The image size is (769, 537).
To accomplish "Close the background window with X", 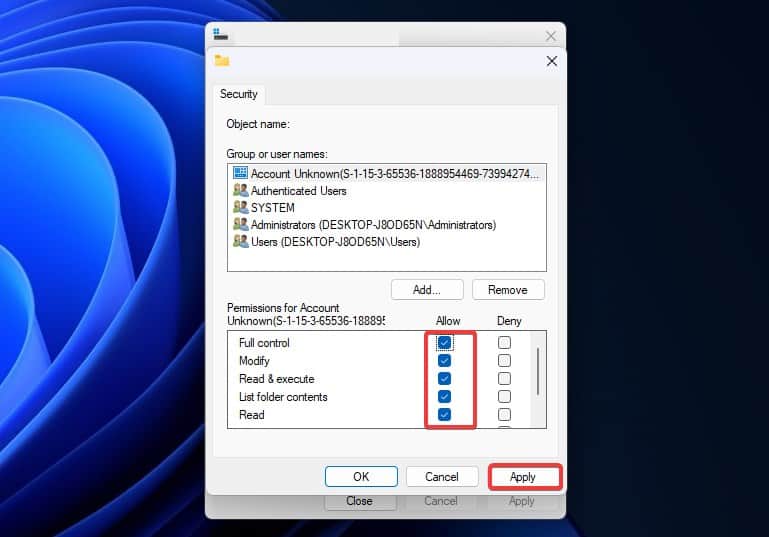I will point(551,36).
